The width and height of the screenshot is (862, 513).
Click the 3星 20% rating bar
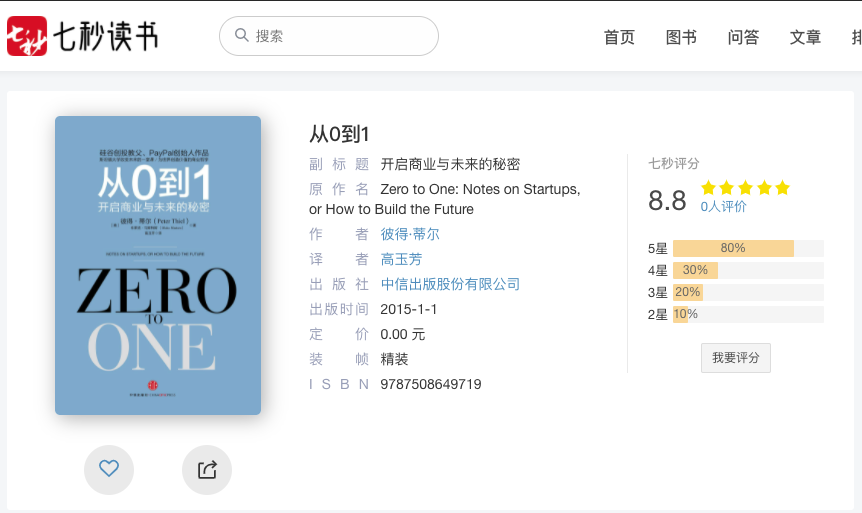[x=748, y=293]
